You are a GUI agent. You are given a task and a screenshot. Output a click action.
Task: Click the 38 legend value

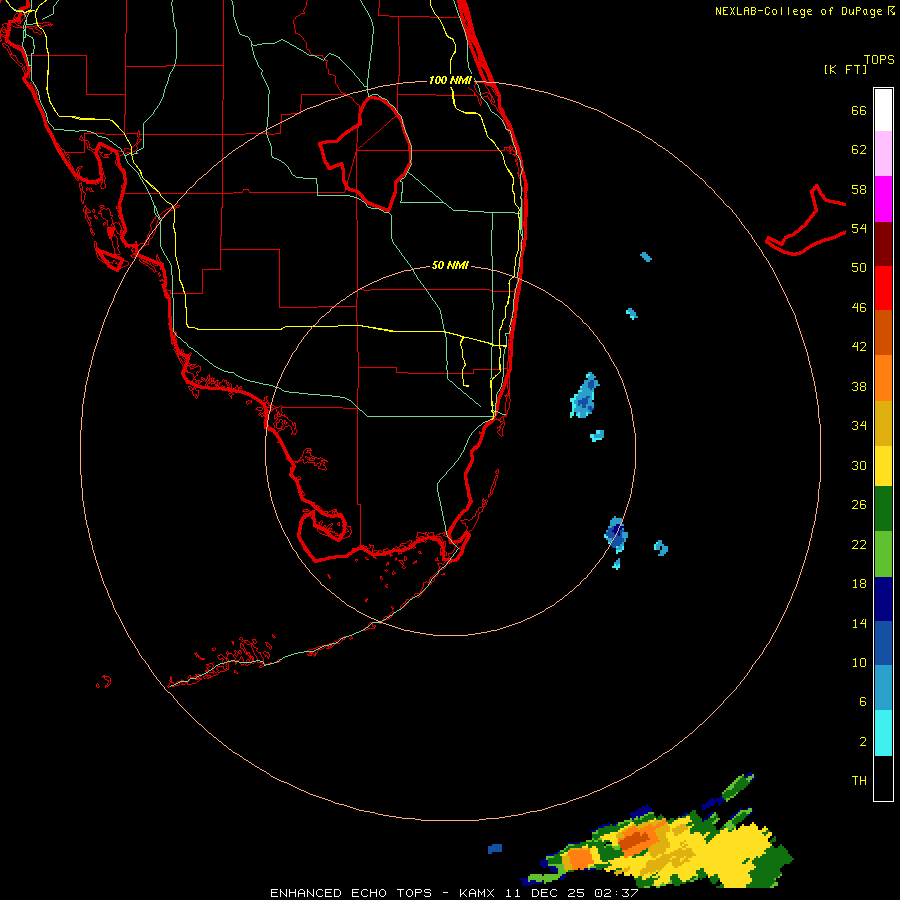tap(859, 386)
